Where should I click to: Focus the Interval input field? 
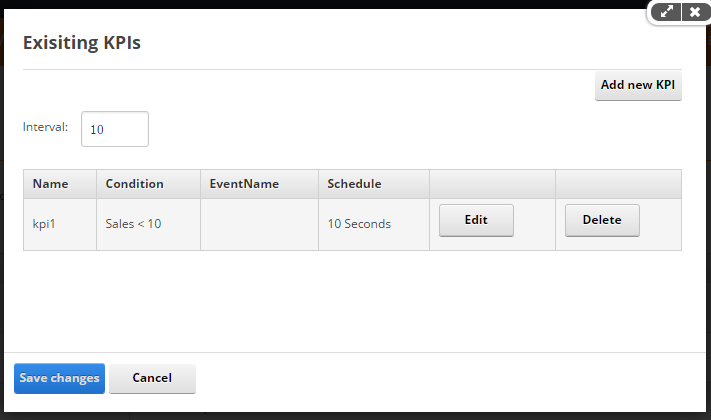coord(115,129)
